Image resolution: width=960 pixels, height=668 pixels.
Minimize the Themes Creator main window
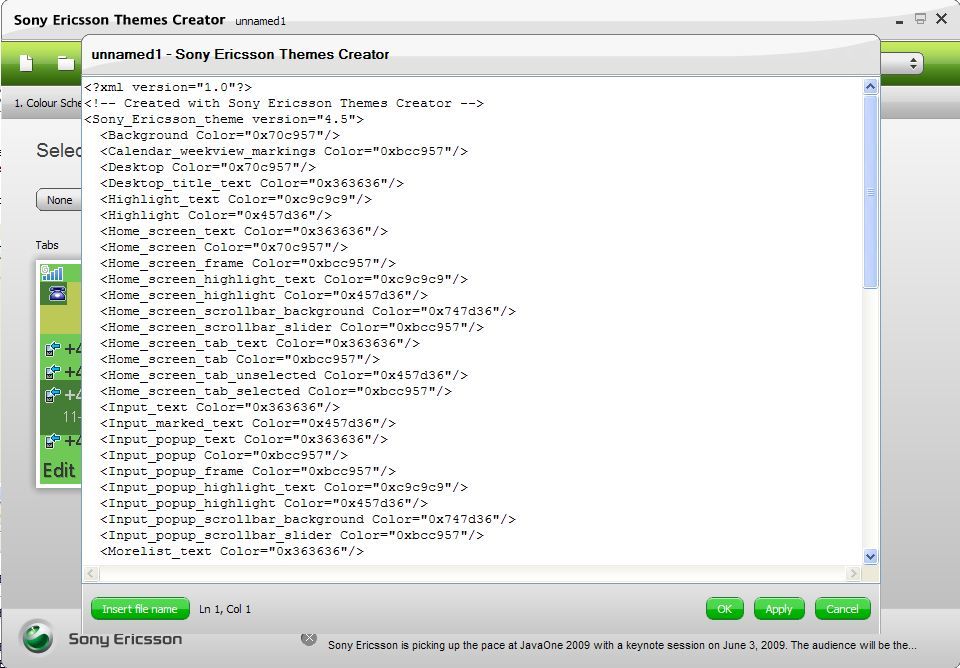pos(899,21)
